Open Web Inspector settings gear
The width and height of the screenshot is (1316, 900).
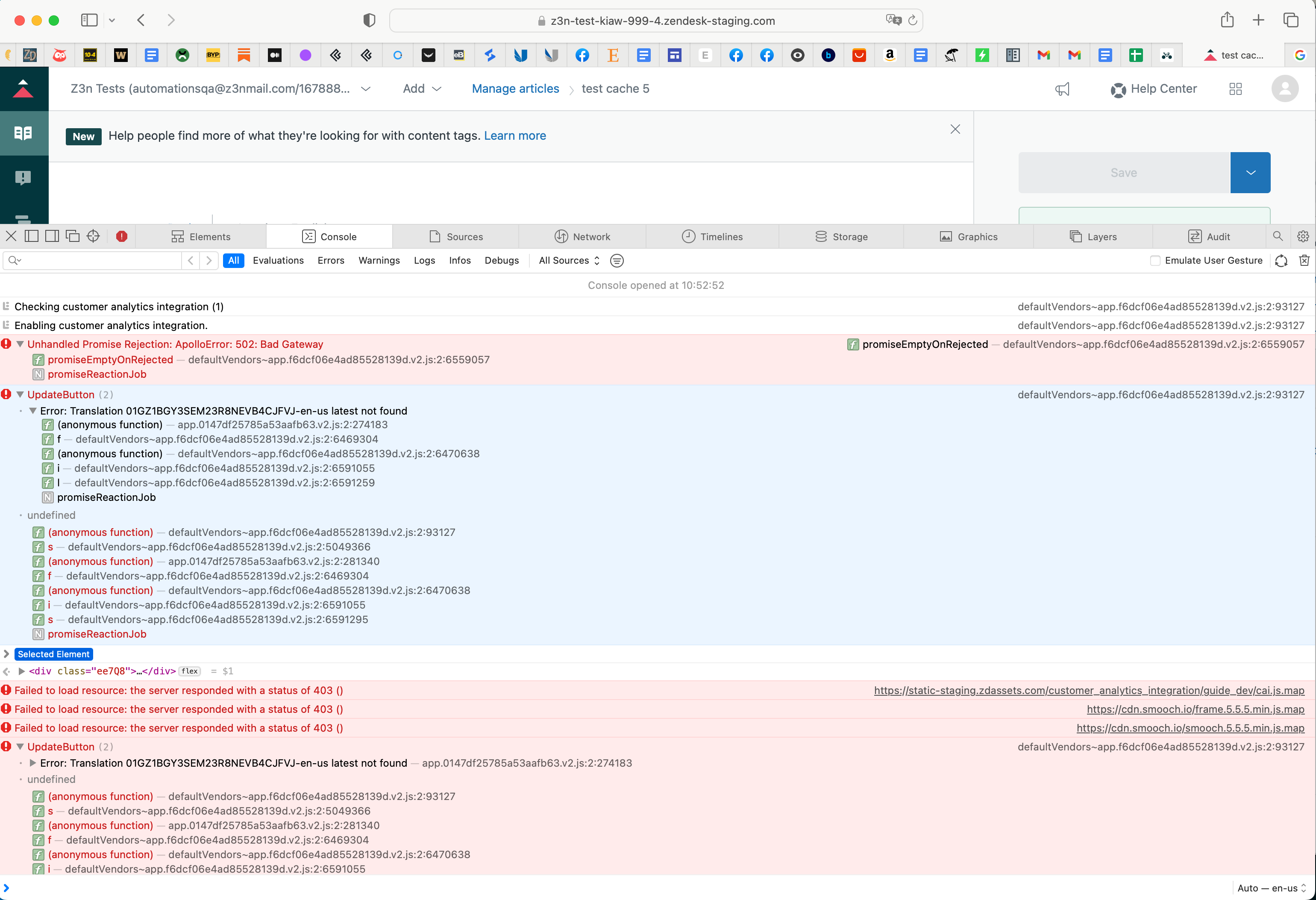tap(1302, 236)
